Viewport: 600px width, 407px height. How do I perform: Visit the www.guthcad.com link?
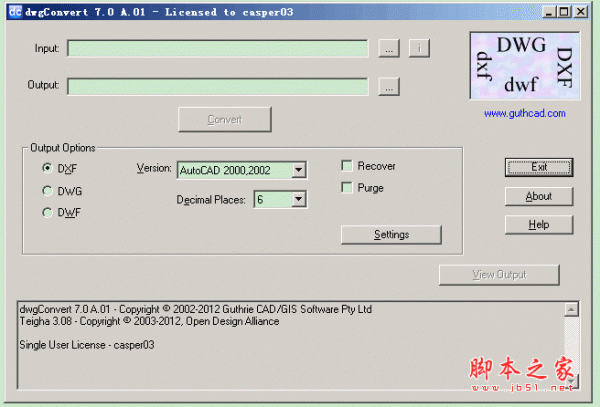(525, 113)
